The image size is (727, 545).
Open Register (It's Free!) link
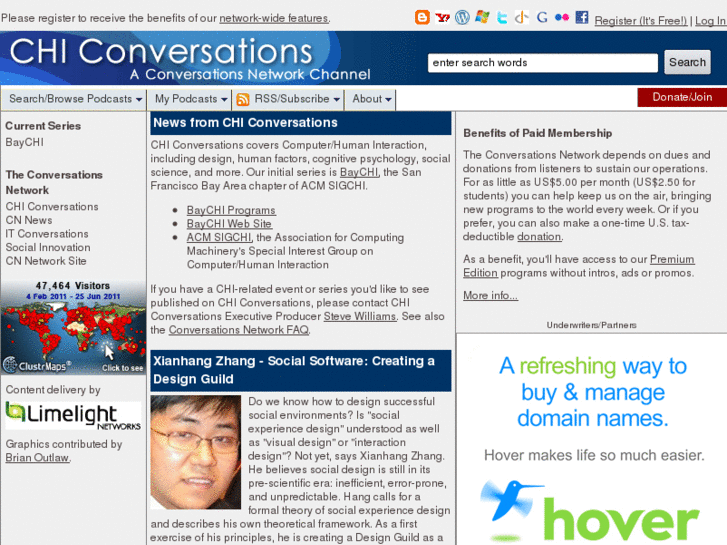pos(641,21)
